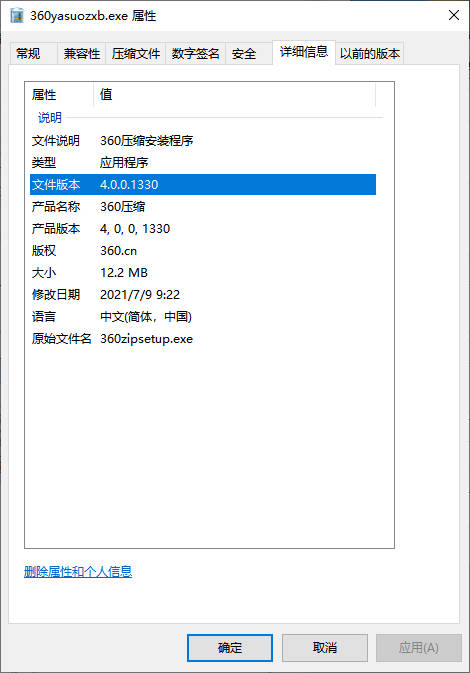Click the 360yasuozxb.exe title bar icon
Screen dimensions: 470x673
coord(17,16)
